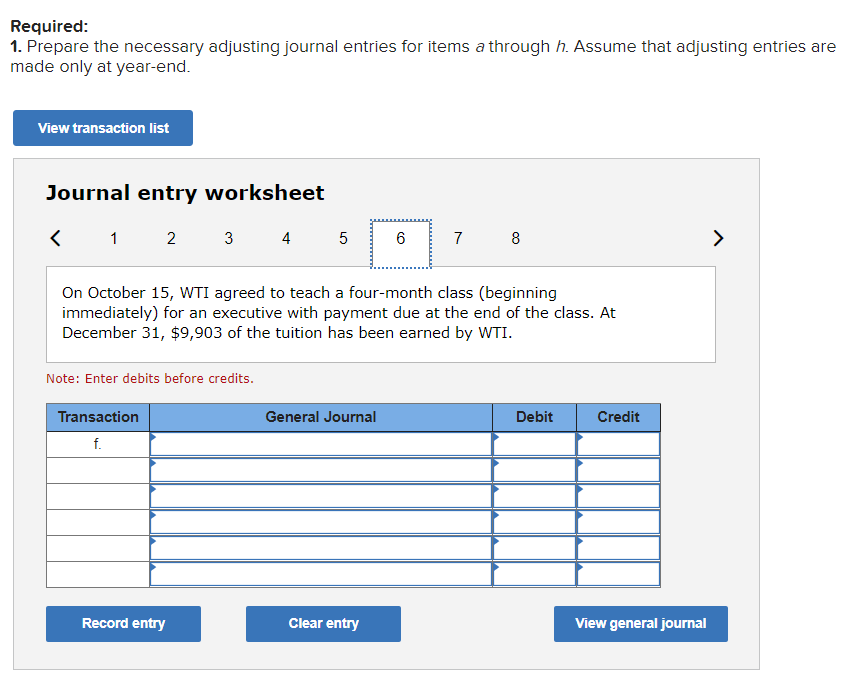Click the Clear entry button

click(323, 623)
